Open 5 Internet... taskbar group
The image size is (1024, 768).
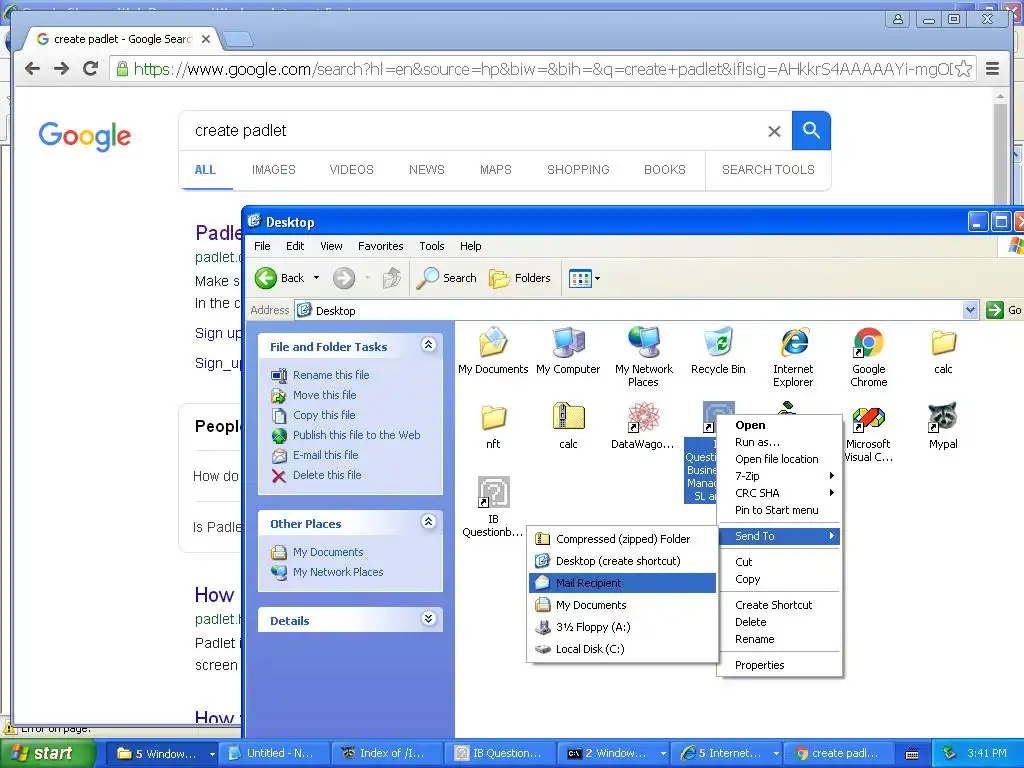pos(729,753)
